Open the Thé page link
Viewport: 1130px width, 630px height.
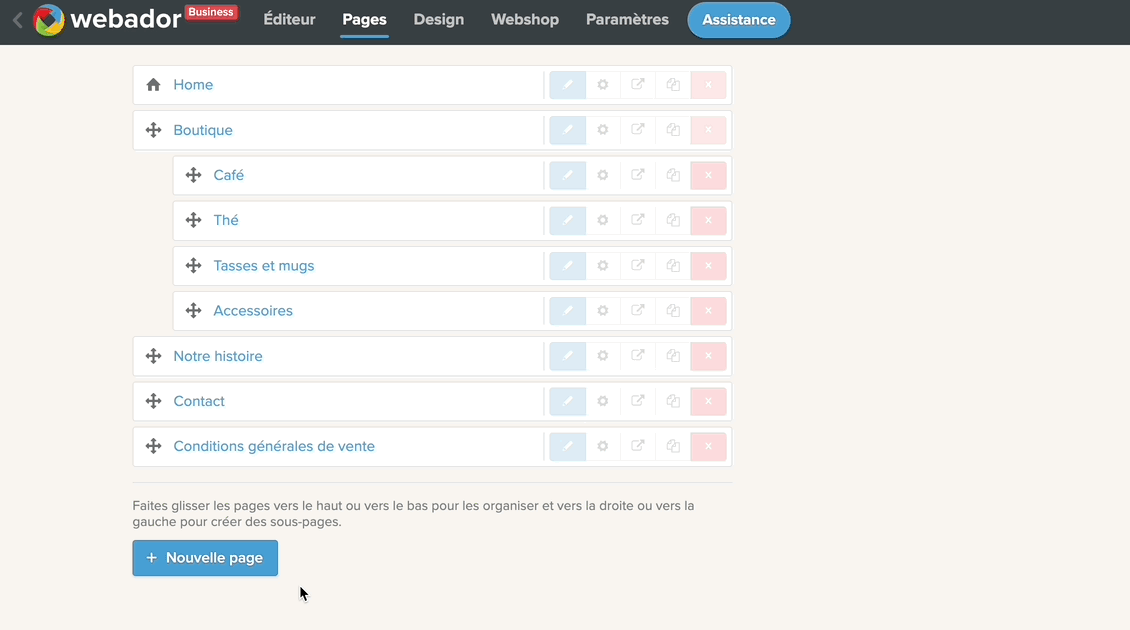pos(226,221)
